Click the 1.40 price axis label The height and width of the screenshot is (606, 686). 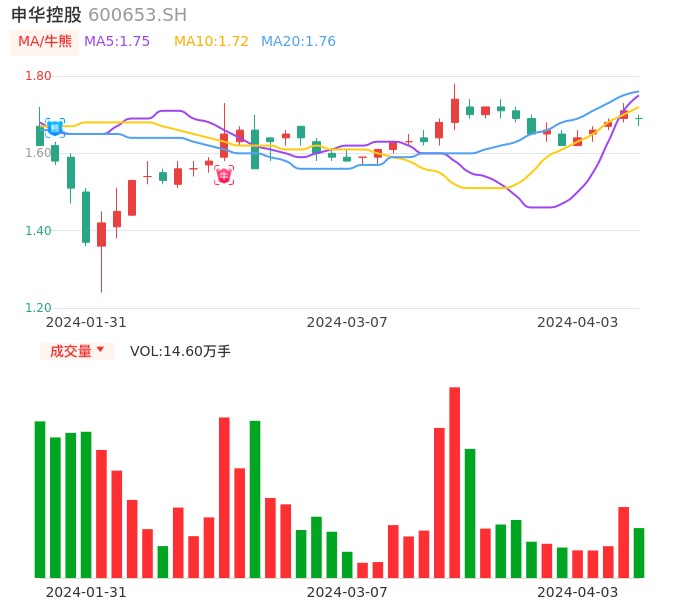tap(38, 231)
